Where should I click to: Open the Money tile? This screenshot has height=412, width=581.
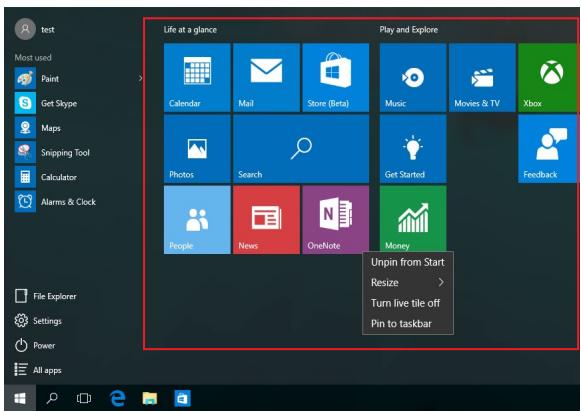413,219
